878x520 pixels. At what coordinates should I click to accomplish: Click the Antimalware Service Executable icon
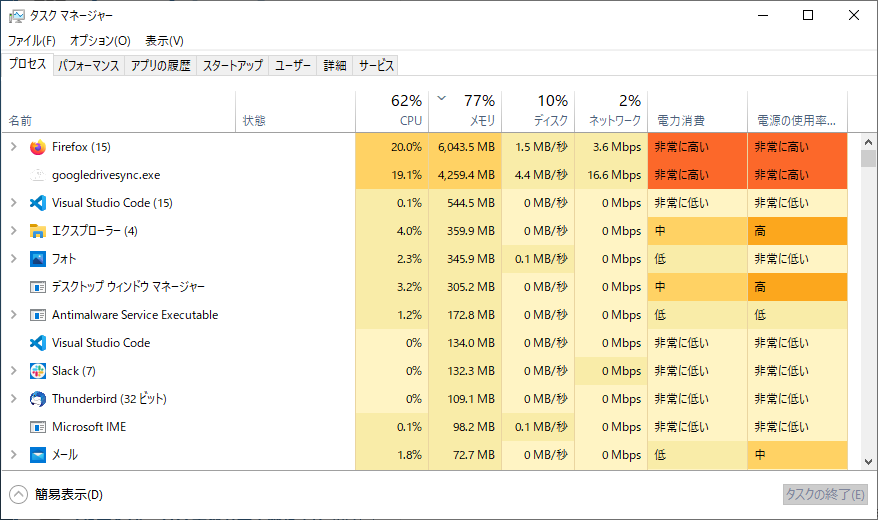38,315
